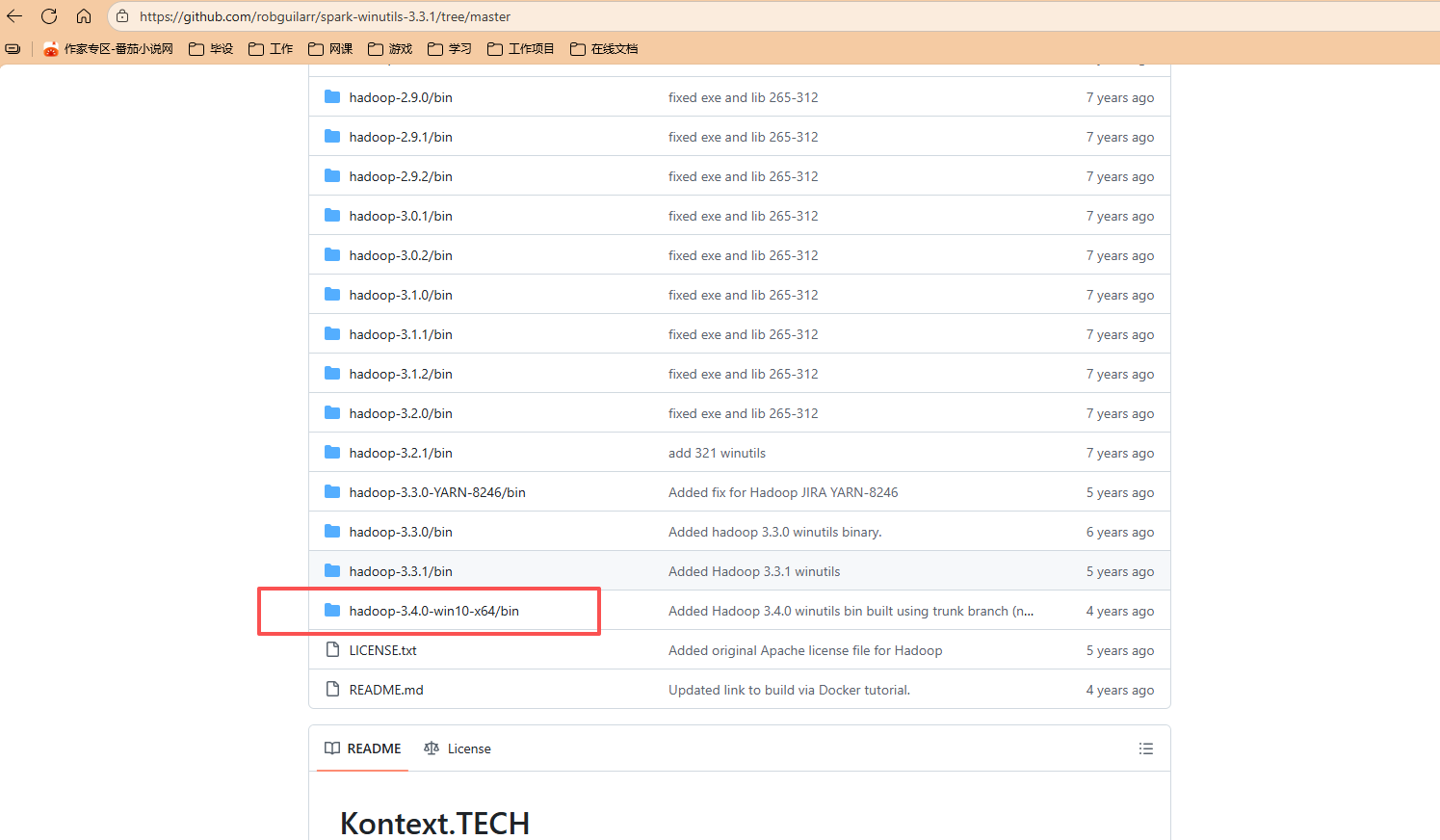Open the 'Added Hadoop 3.3.1 winutils' commit message

tap(753, 570)
